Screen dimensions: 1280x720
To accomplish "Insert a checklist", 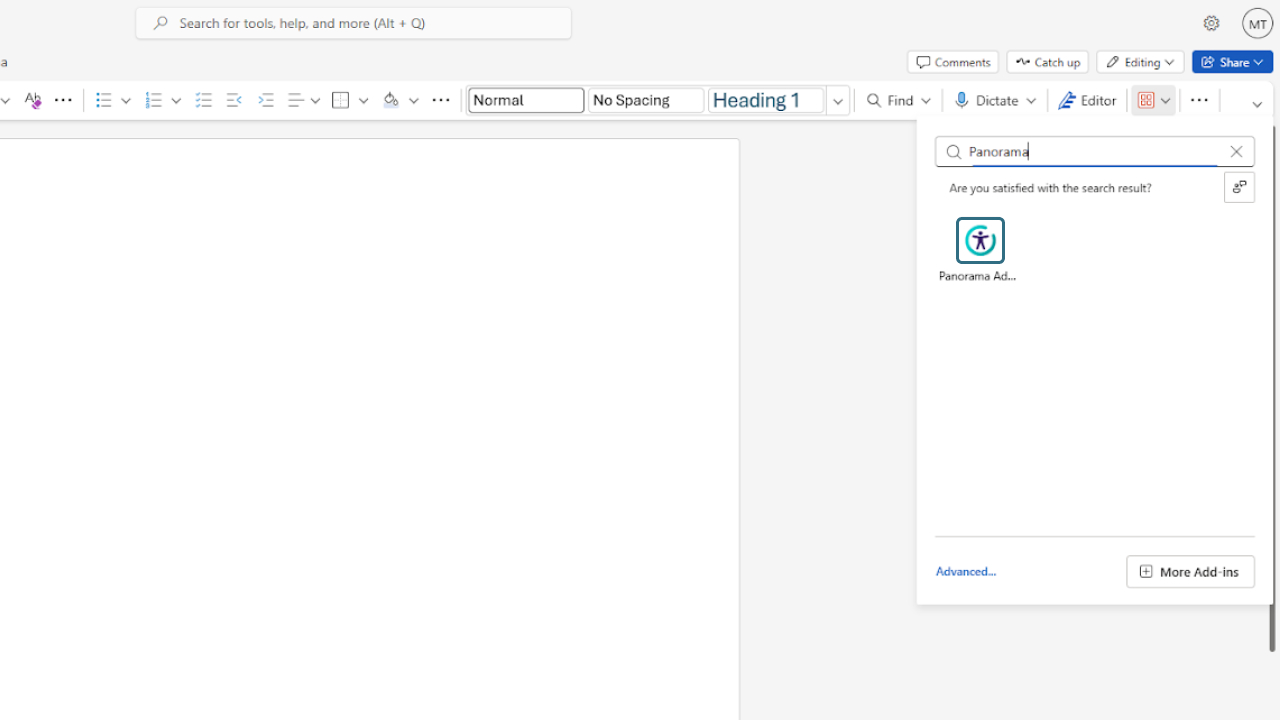I will pos(204,100).
